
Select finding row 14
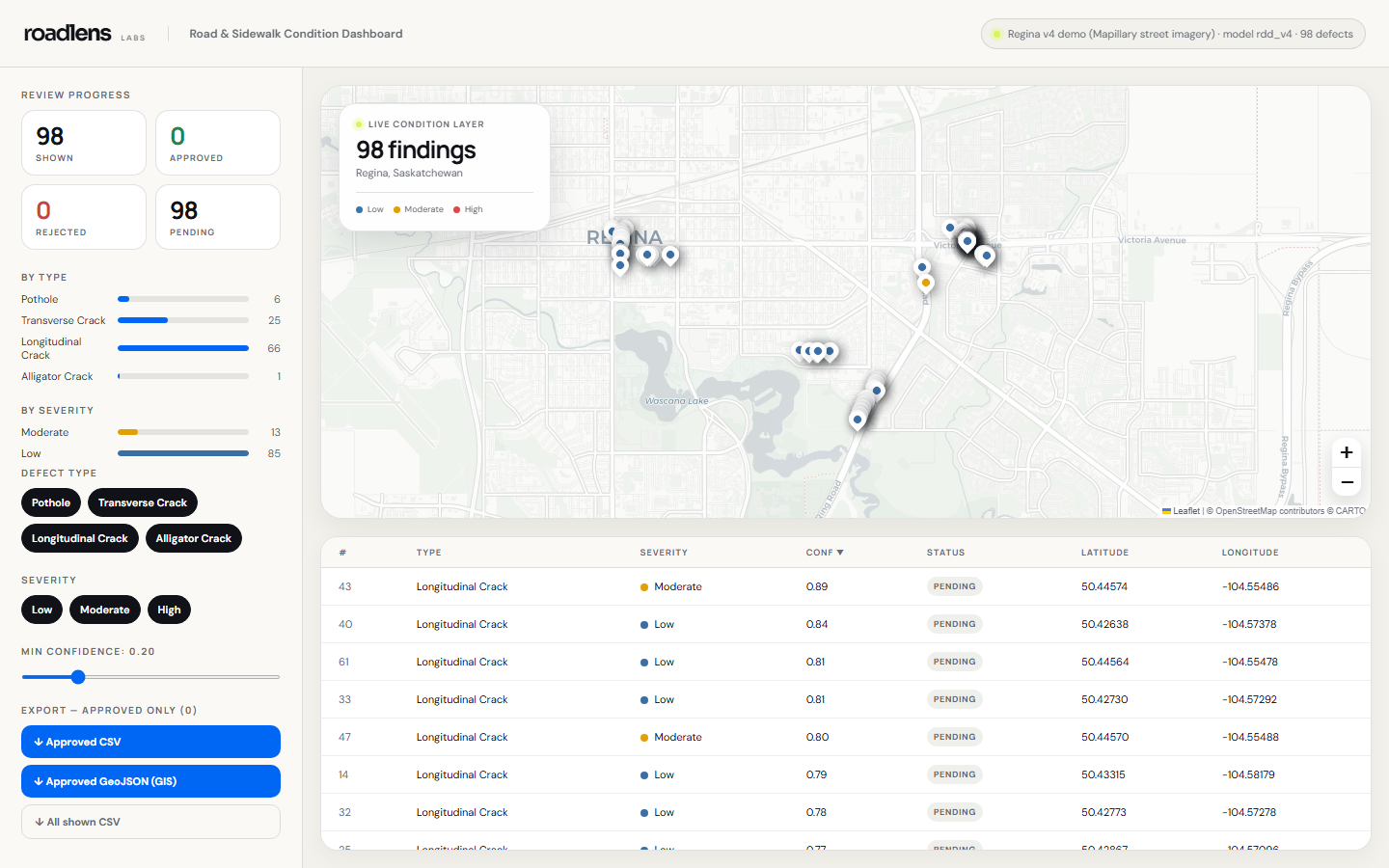[845, 774]
